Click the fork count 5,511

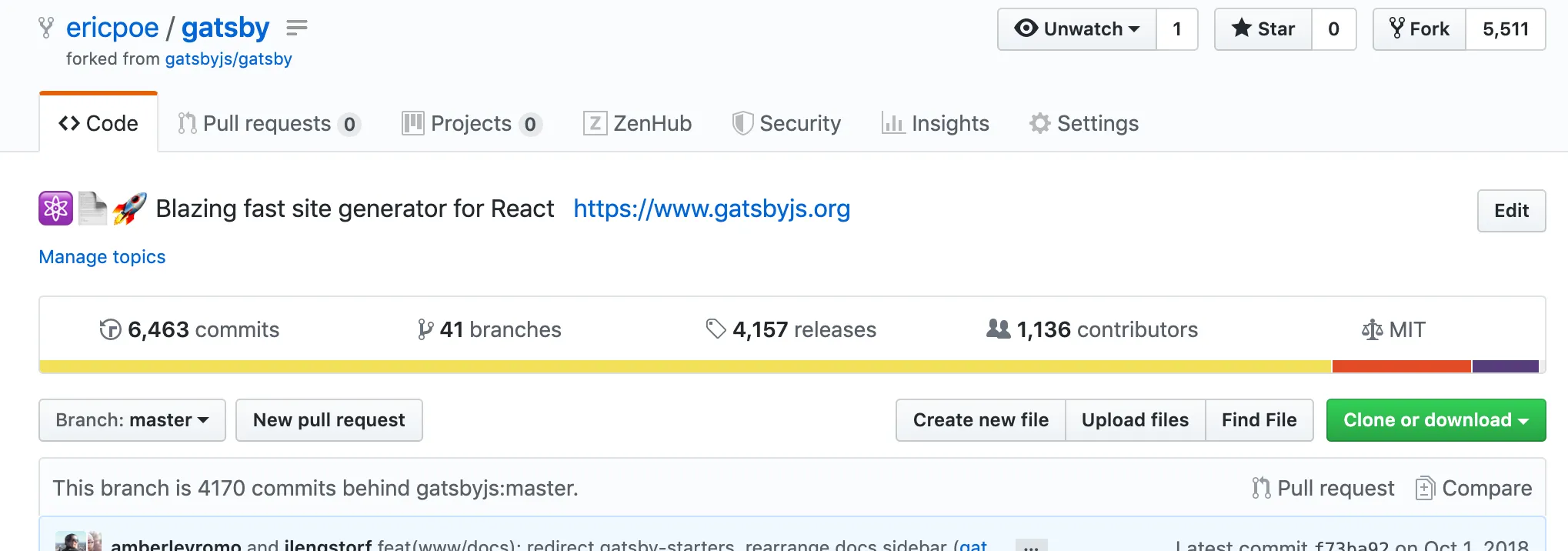coord(1506,29)
